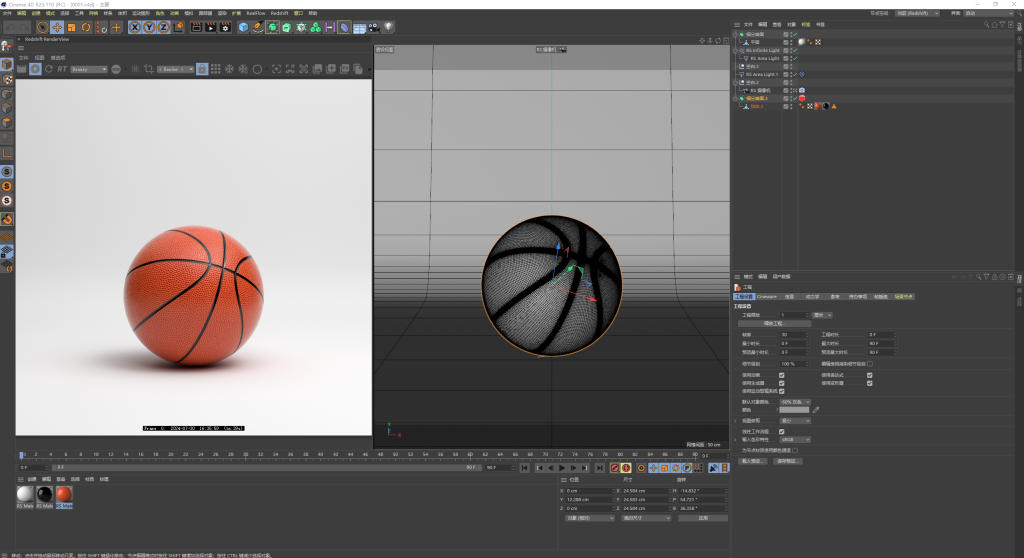This screenshot has width=1024, height=558.
Task: Activate the Rotate tool
Action: click(x=86, y=27)
